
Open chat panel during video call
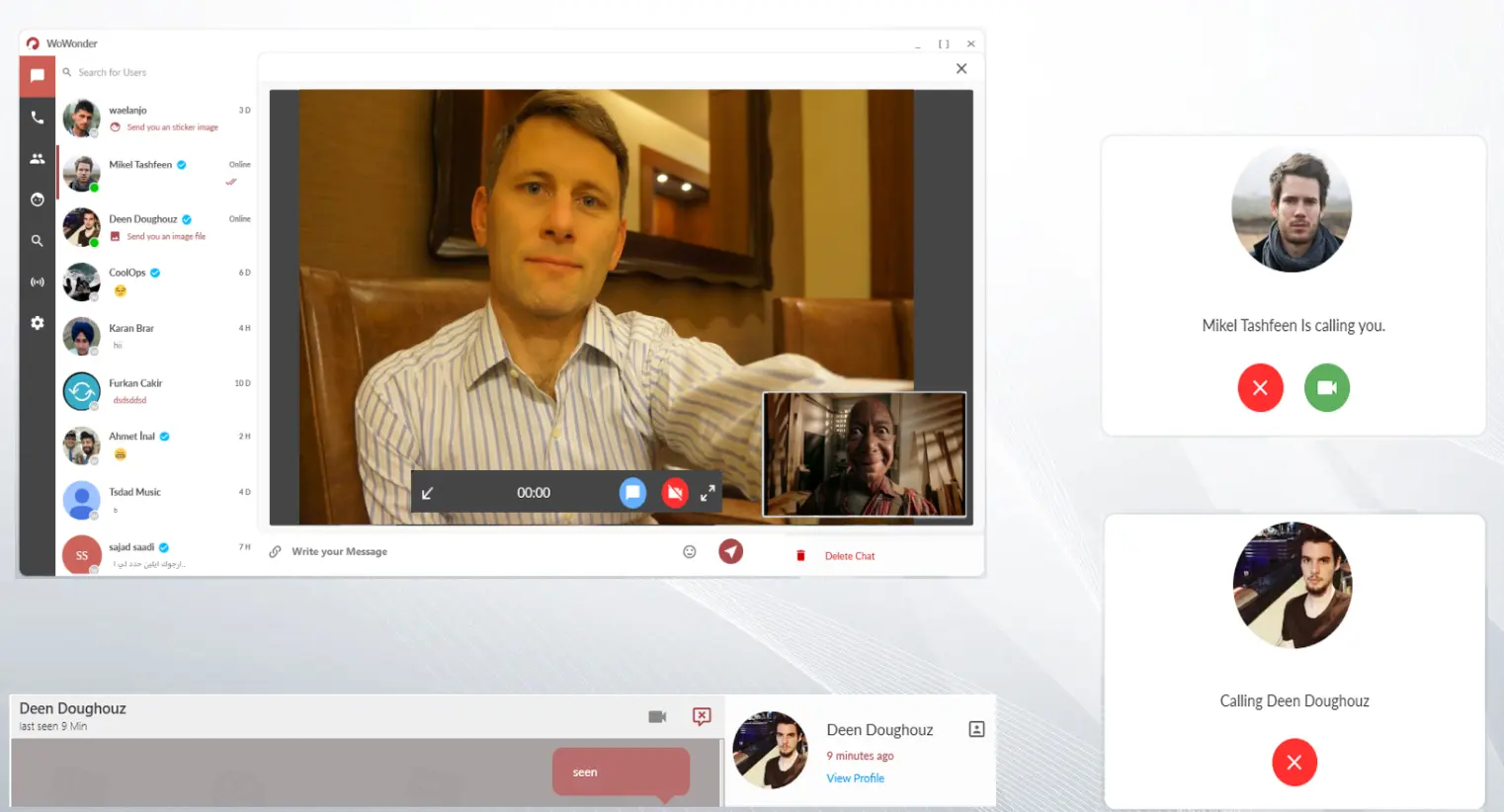632,492
